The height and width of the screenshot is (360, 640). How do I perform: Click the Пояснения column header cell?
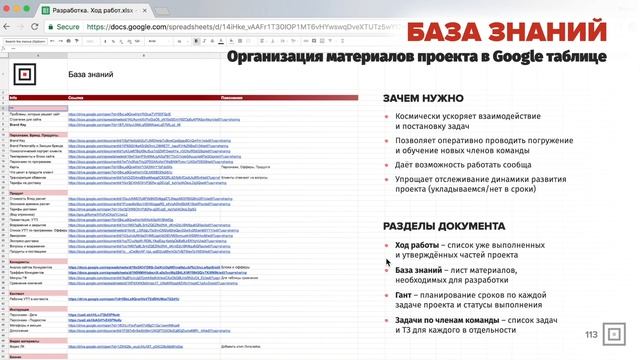(x=289, y=98)
